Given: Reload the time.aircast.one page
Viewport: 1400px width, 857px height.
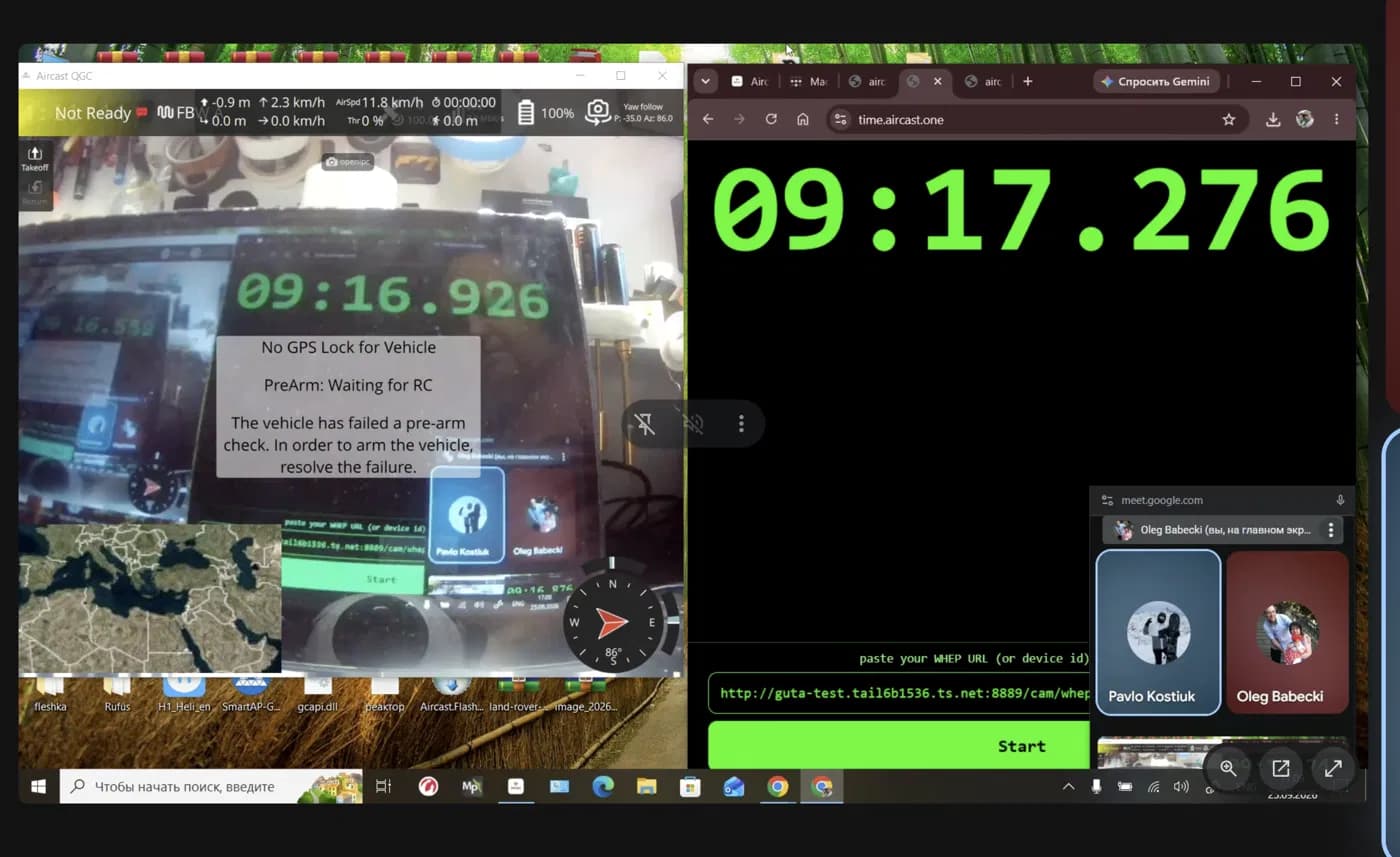Looking at the screenshot, I should pyautogui.click(x=771, y=119).
